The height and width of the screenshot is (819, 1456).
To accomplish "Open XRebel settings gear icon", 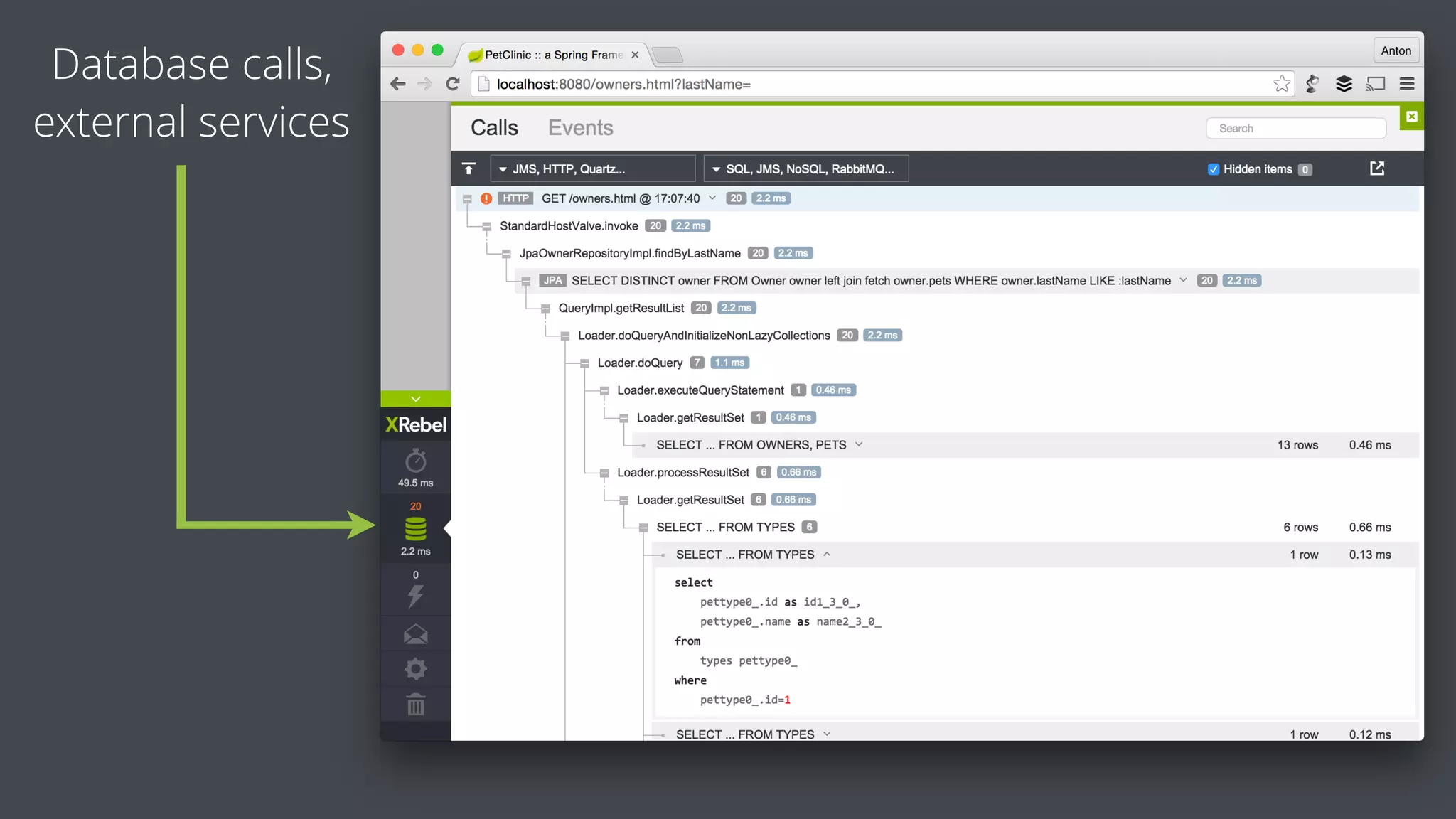I will (415, 668).
